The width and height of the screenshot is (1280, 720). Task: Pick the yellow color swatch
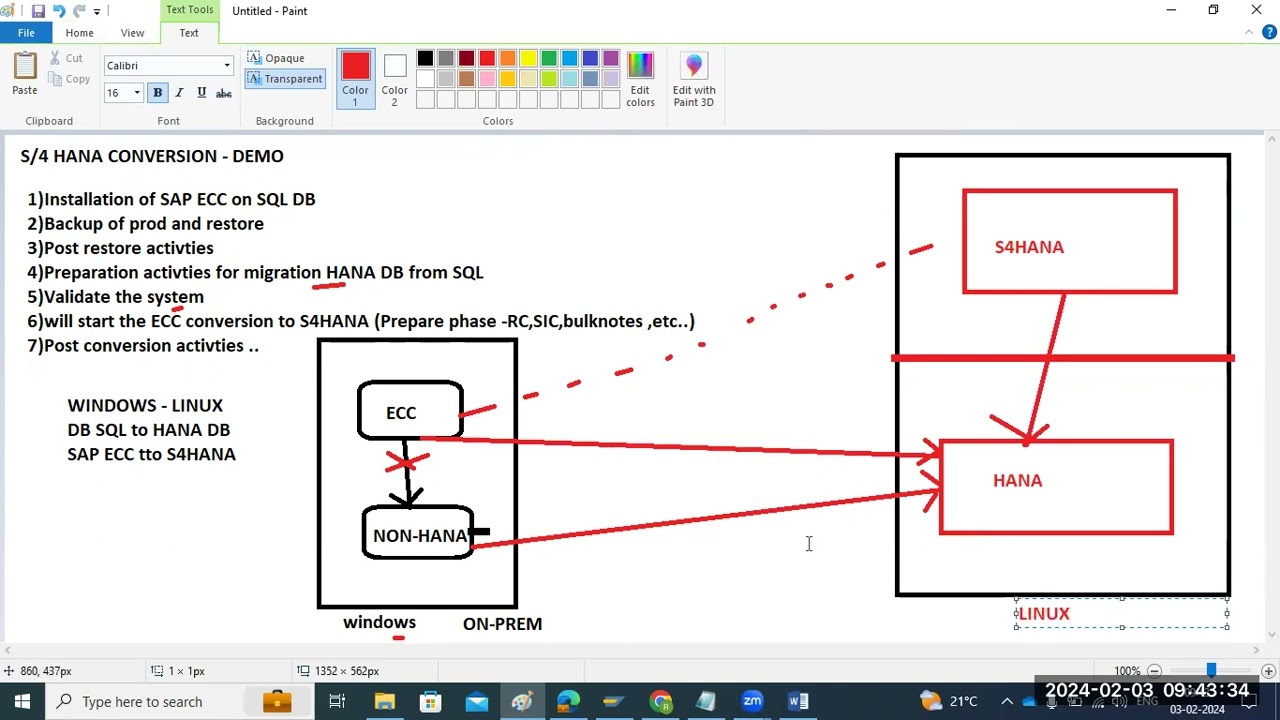[x=528, y=59]
